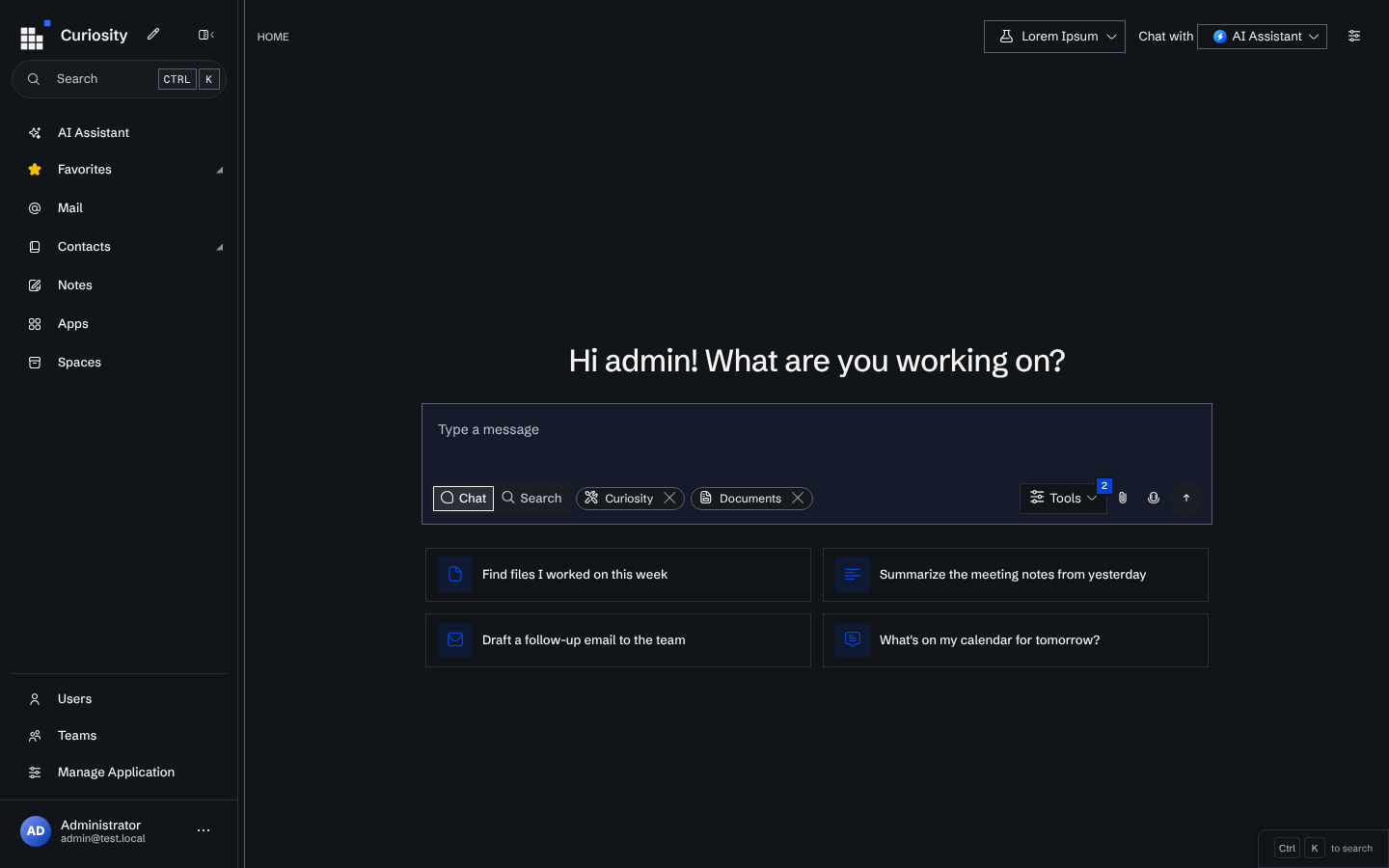Click the admin@test.local email text
Image resolution: width=1389 pixels, height=868 pixels.
coord(103,839)
